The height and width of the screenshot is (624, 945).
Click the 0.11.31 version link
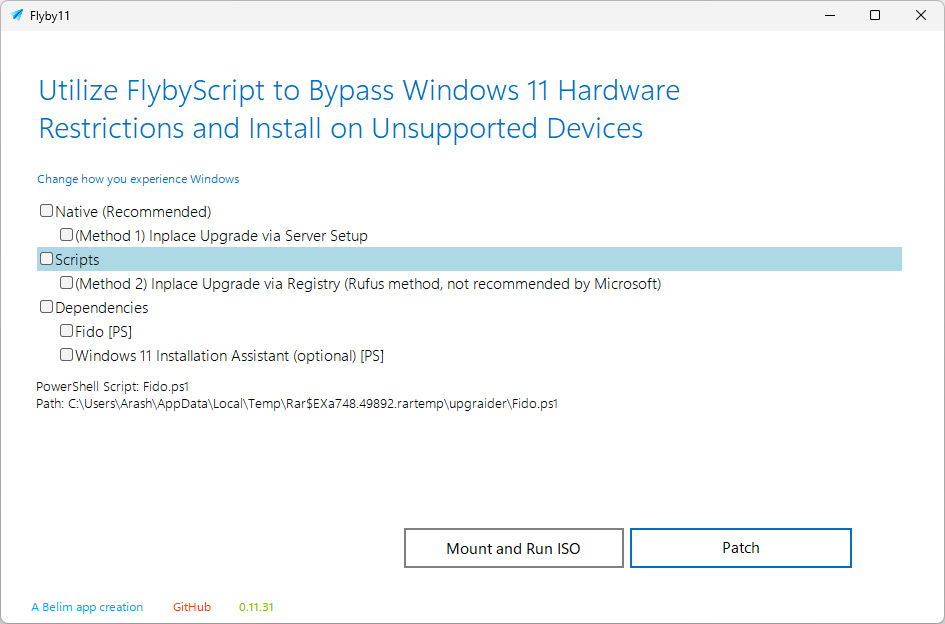point(256,607)
